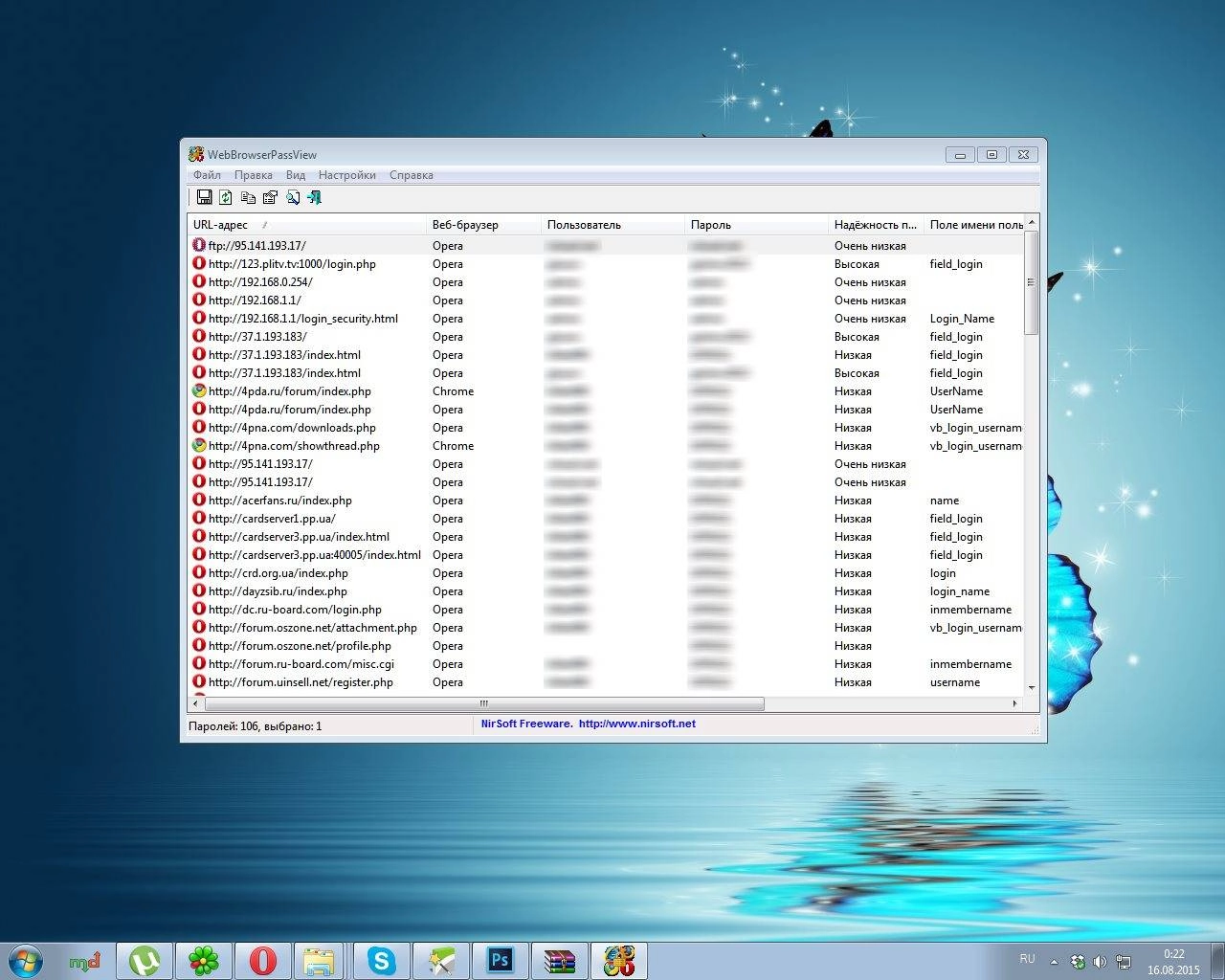Open the Файл menu
This screenshot has height=980, width=1225.
point(207,175)
